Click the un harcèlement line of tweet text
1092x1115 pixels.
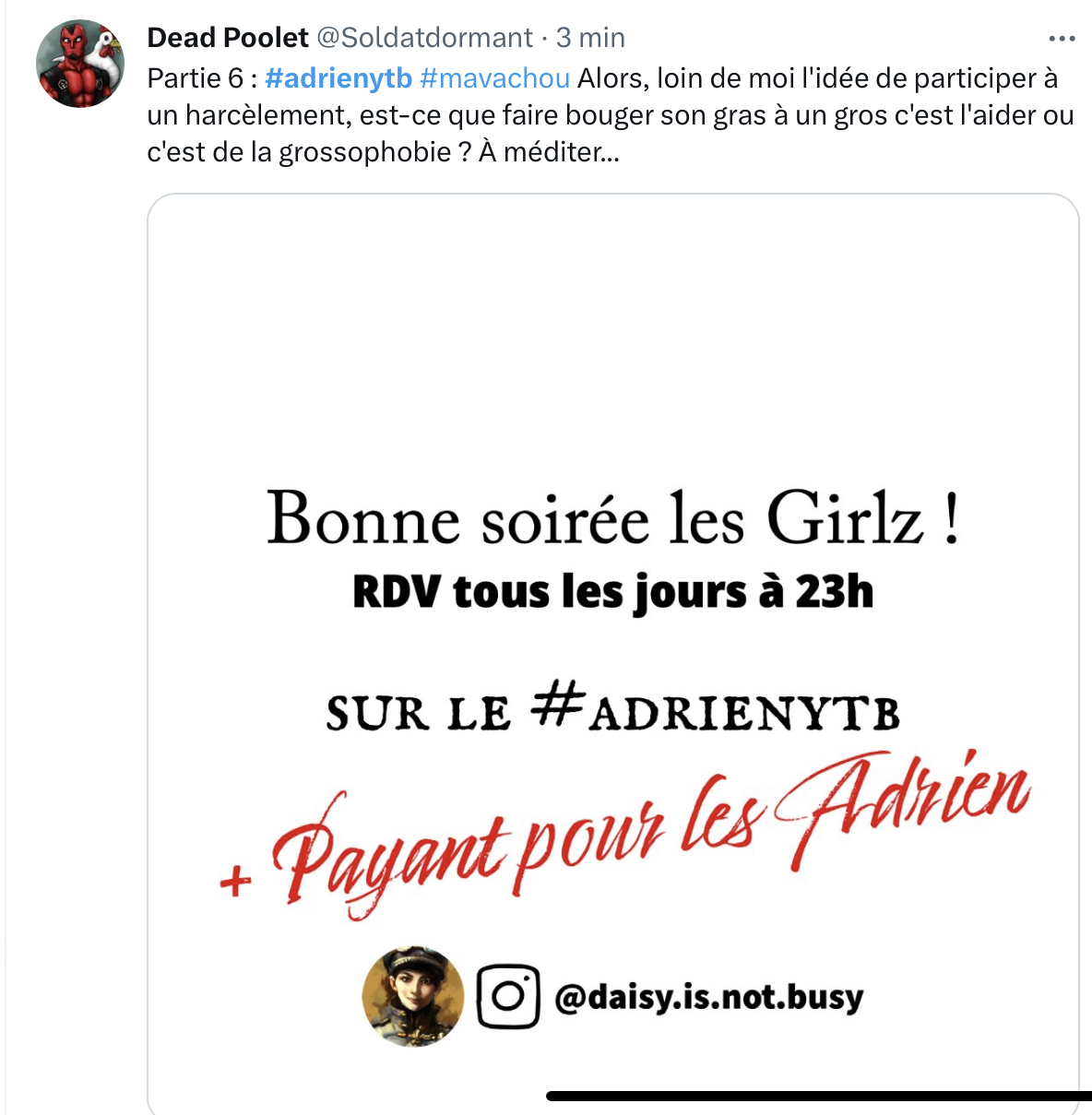point(611,115)
